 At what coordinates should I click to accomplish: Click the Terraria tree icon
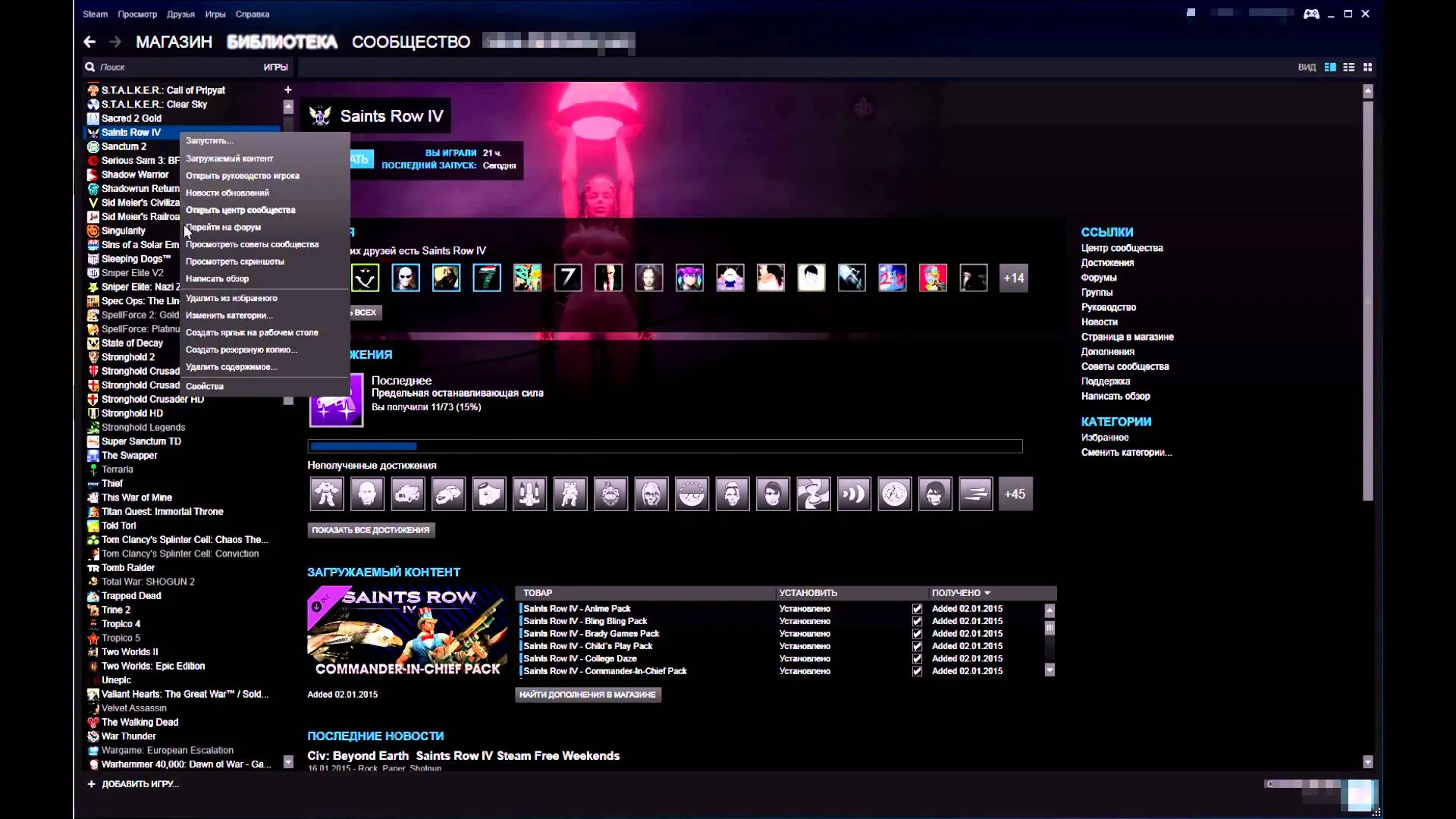pos(93,469)
